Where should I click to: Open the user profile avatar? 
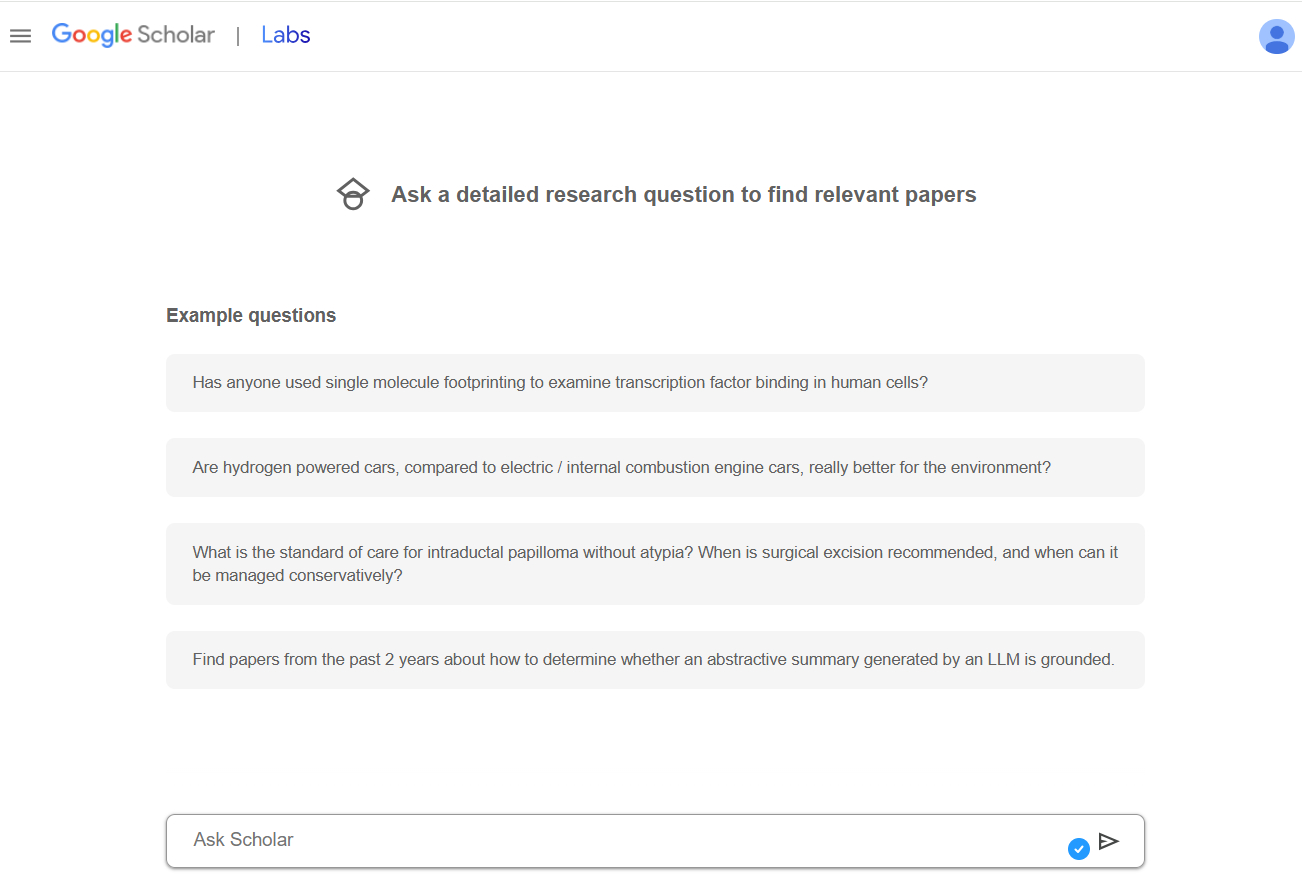1276,36
